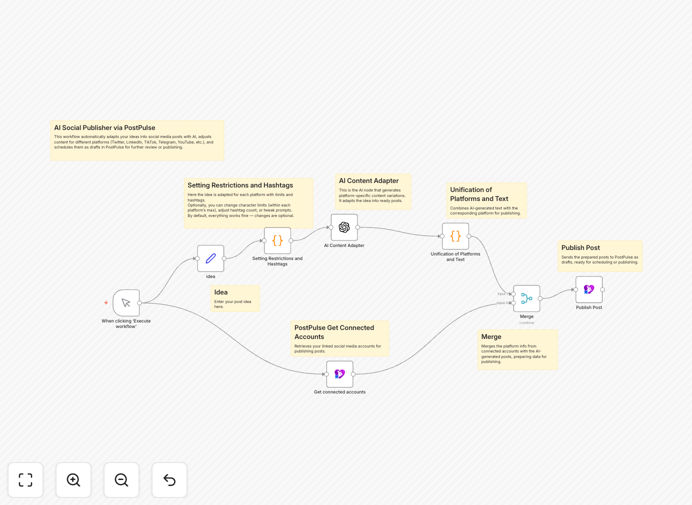Click the output connector of the trigger node
692x505 pixels.
click(x=140, y=303)
